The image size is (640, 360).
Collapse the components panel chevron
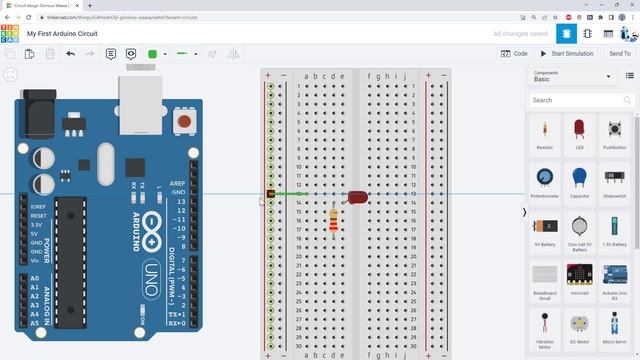[x=524, y=212]
